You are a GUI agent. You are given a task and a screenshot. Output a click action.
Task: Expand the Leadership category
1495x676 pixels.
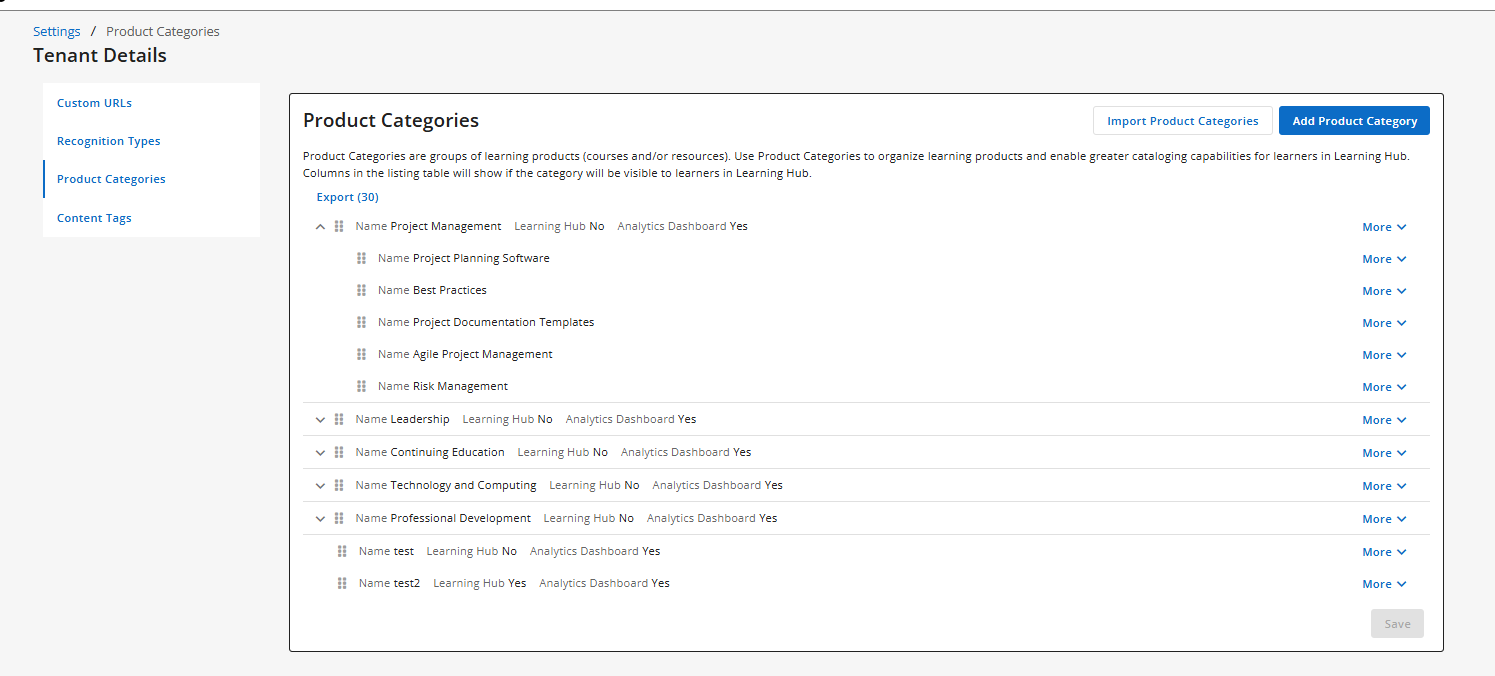click(x=320, y=420)
